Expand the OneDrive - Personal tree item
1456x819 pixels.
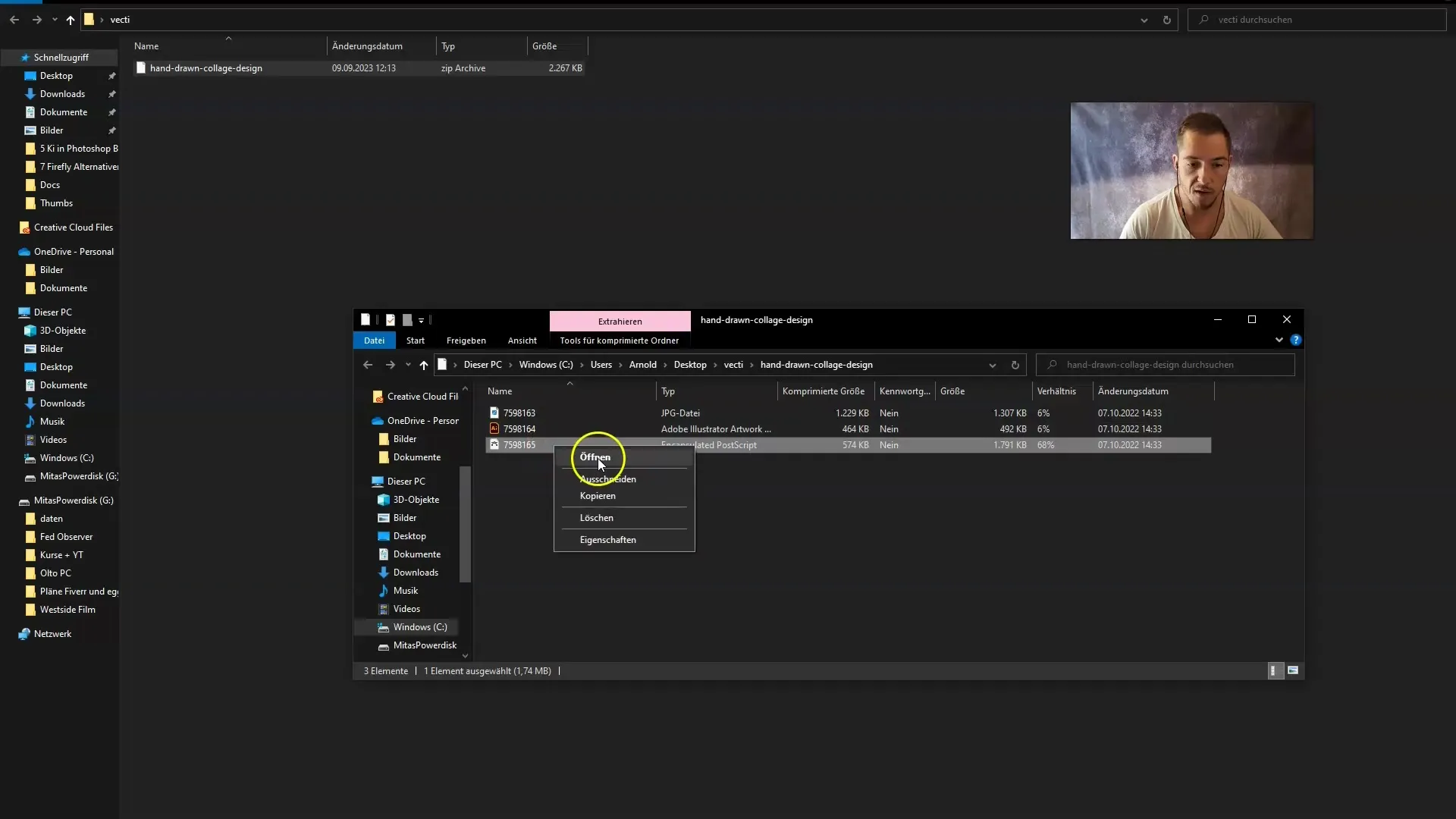pos(8,250)
